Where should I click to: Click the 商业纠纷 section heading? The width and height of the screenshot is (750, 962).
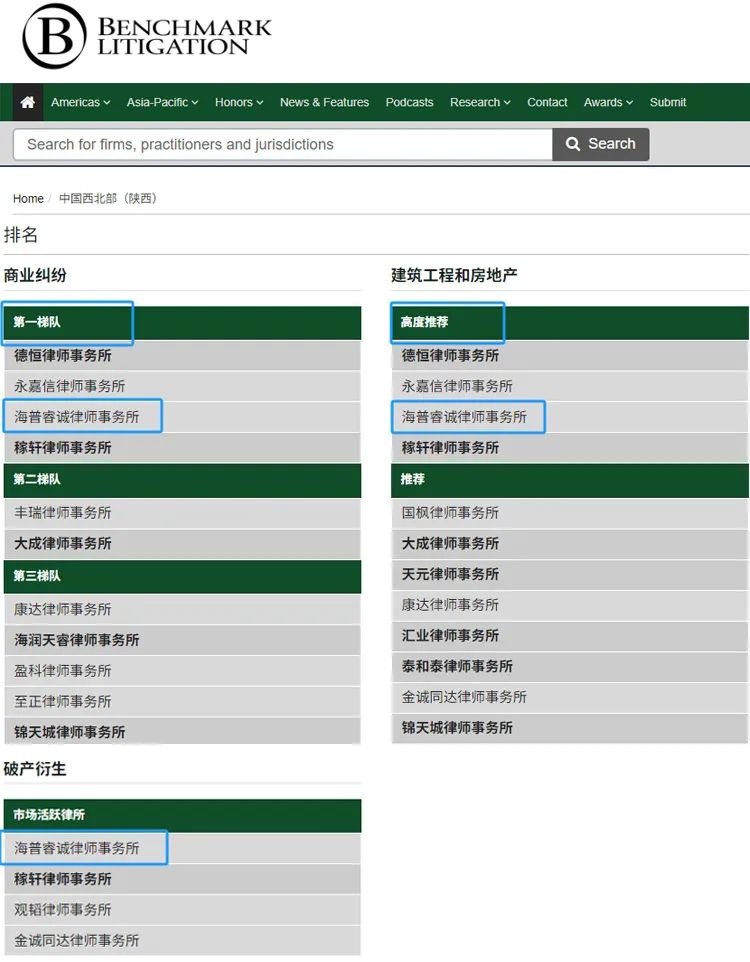[35, 275]
